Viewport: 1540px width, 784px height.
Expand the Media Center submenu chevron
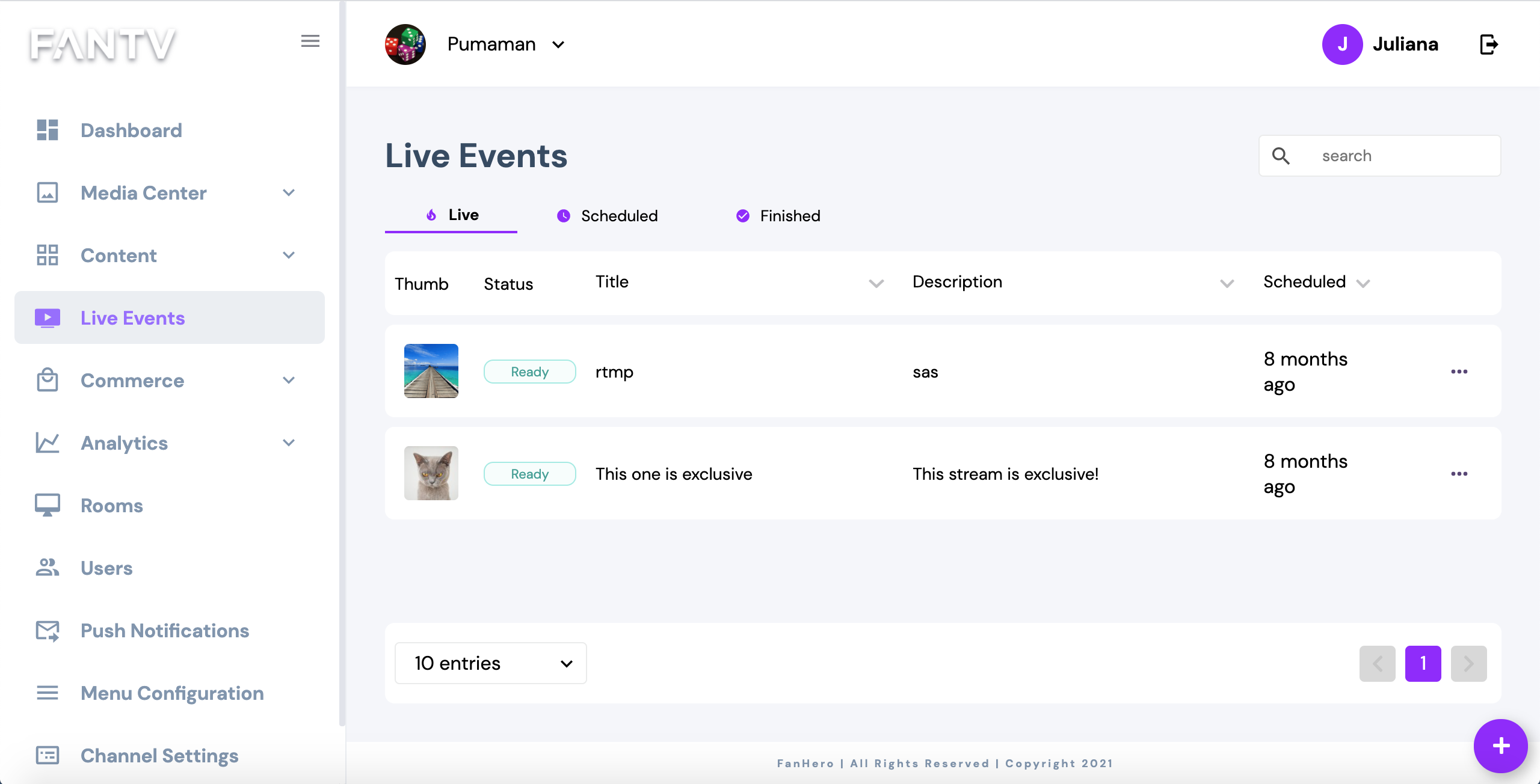click(289, 193)
